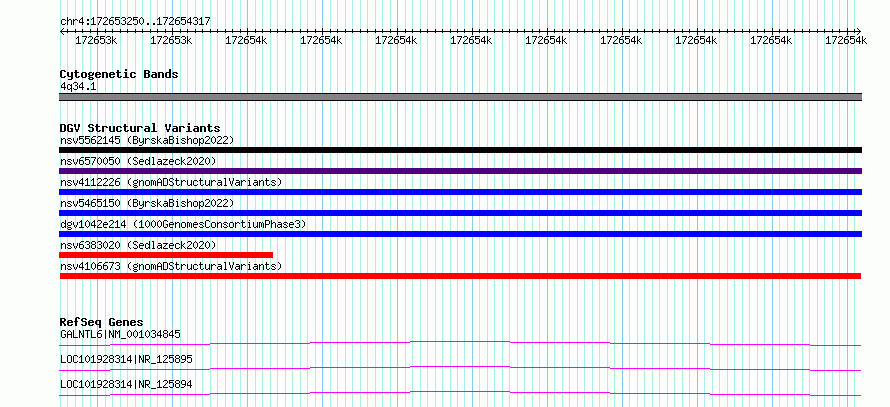Open the nsv6570050 (Sedlazeck2020) variant label
This screenshot has width=890, height=407.
(138, 161)
